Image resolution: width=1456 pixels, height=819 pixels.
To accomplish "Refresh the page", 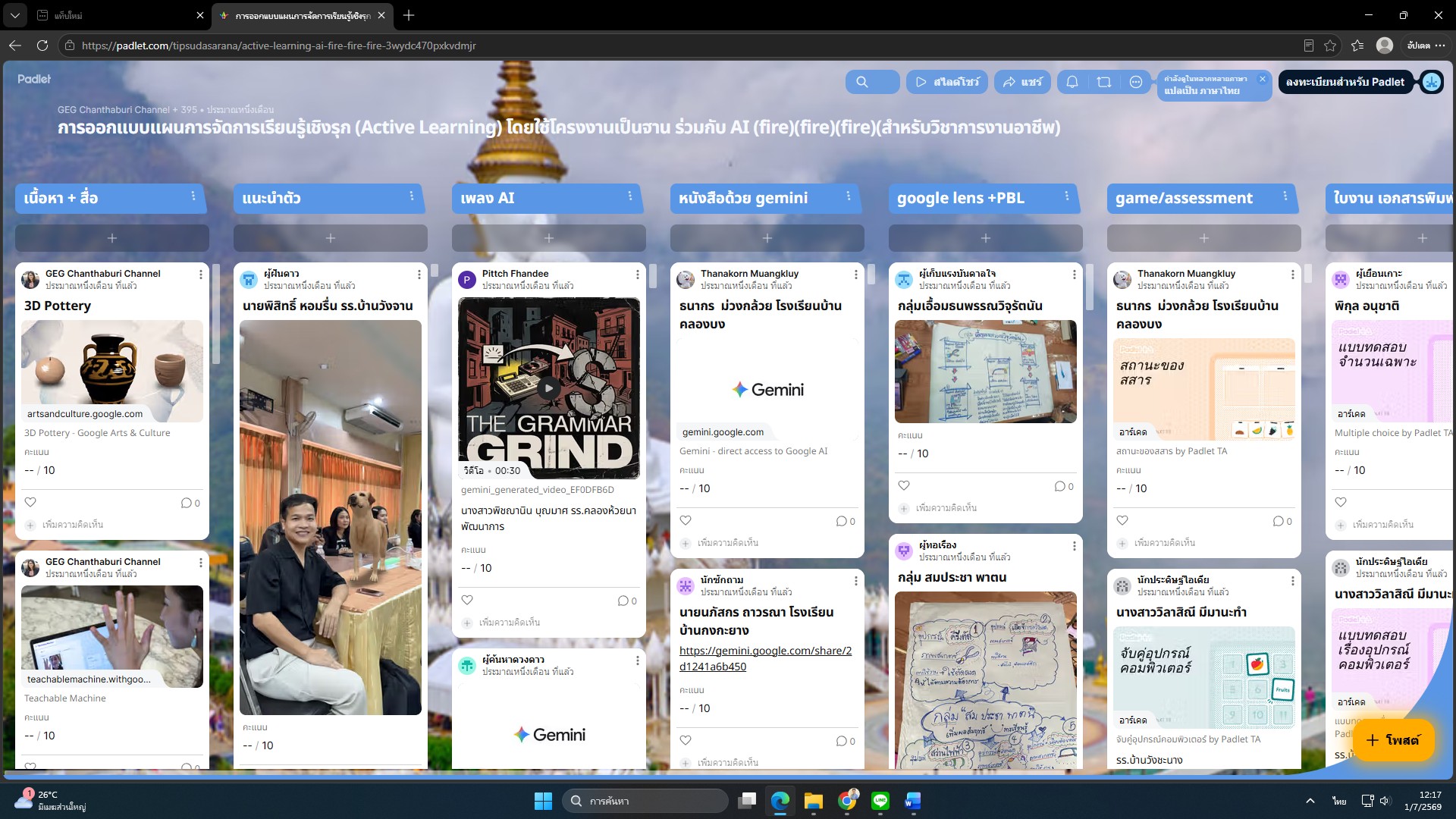I will 42,45.
